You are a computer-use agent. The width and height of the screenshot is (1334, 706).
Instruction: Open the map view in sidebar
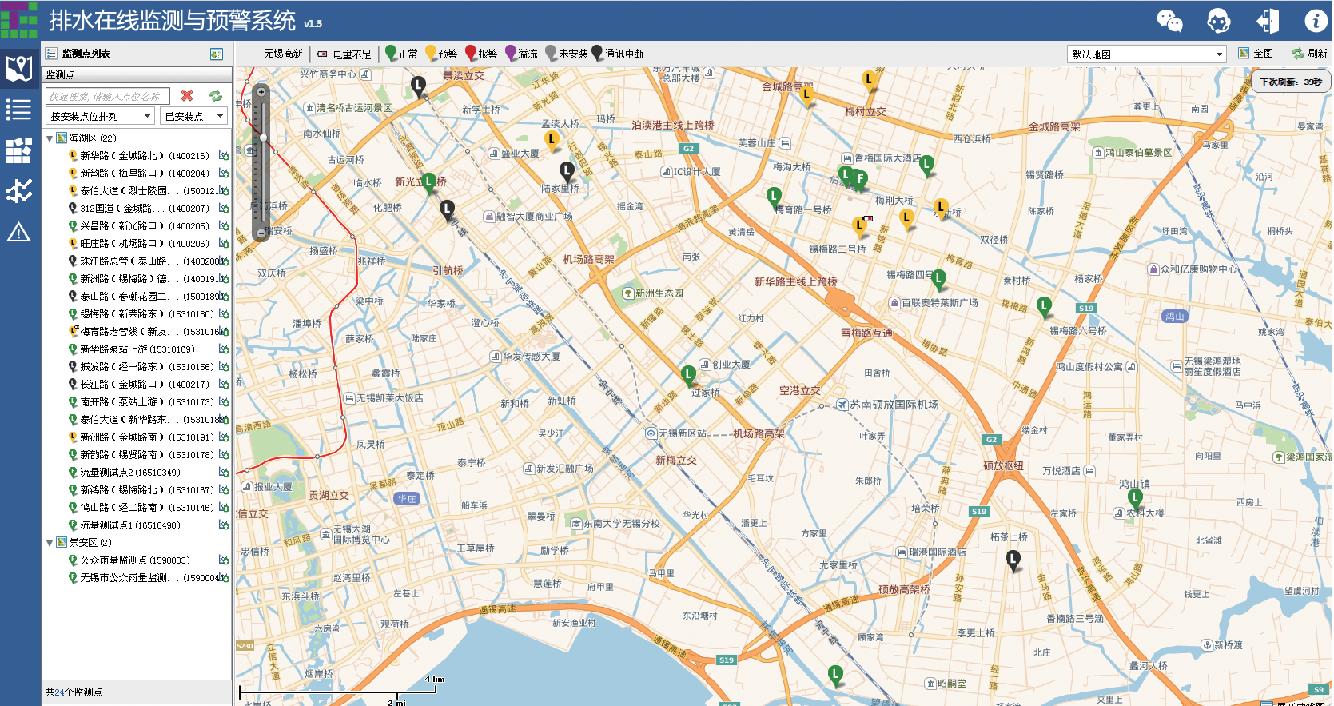click(x=19, y=69)
